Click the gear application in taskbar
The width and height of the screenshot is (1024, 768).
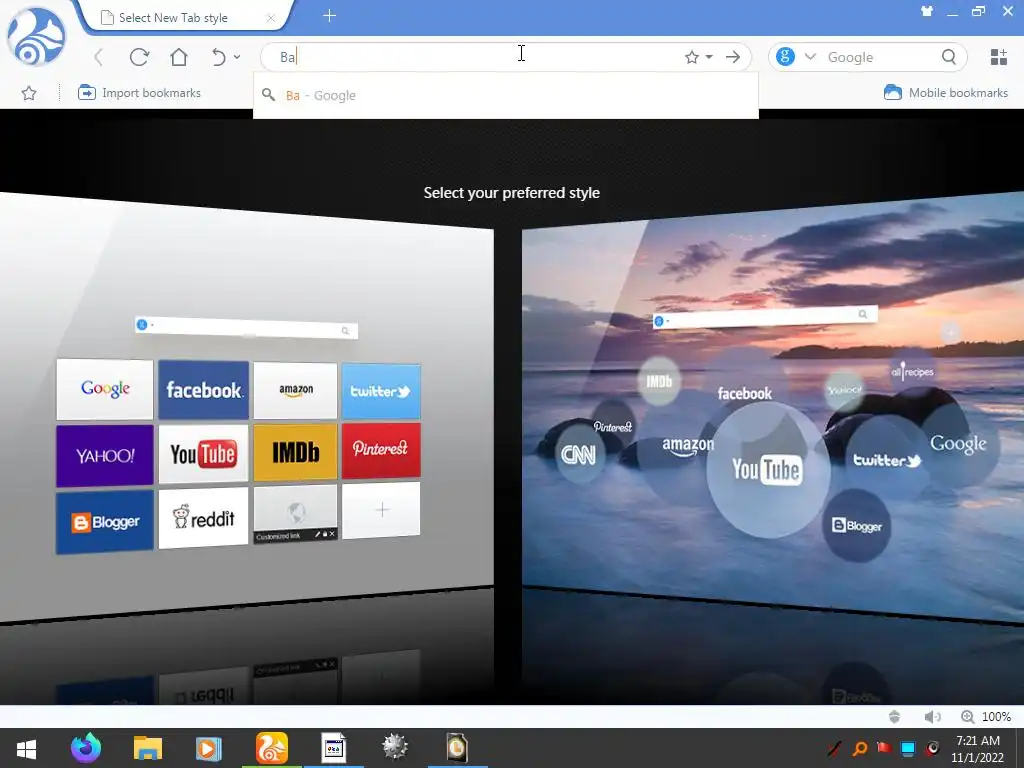coord(395,748)
